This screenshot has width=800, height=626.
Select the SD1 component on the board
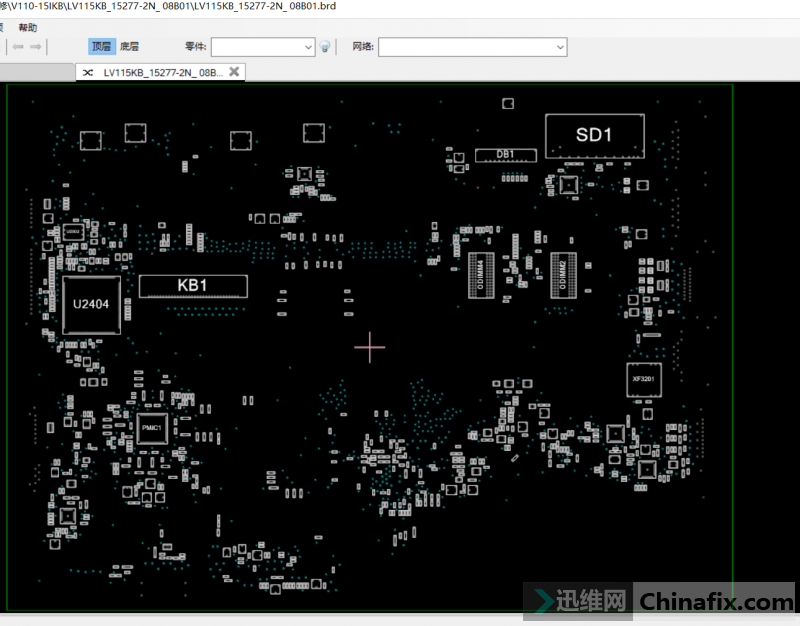coord(594,135)
